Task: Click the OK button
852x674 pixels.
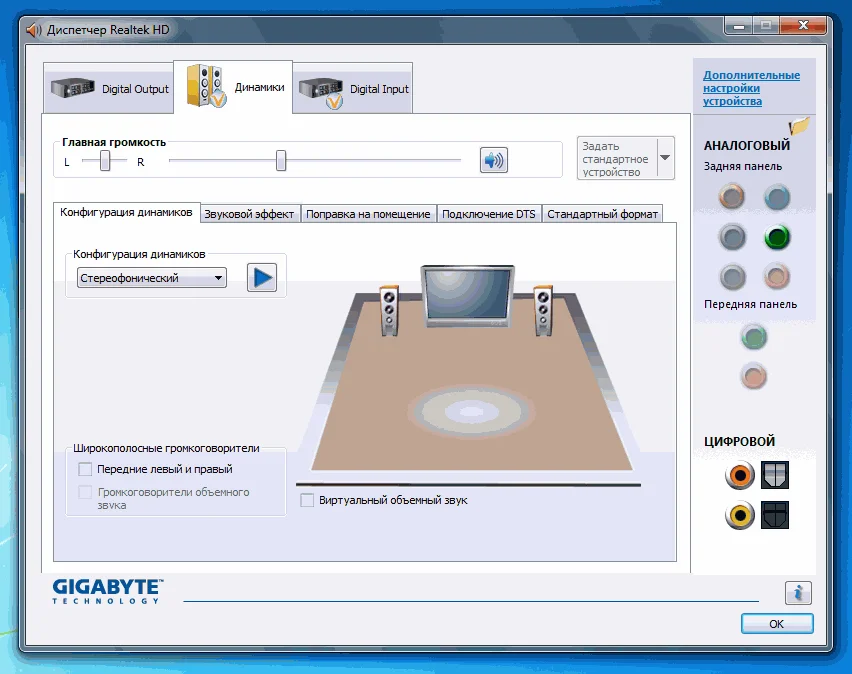Action: coord(777,624)
